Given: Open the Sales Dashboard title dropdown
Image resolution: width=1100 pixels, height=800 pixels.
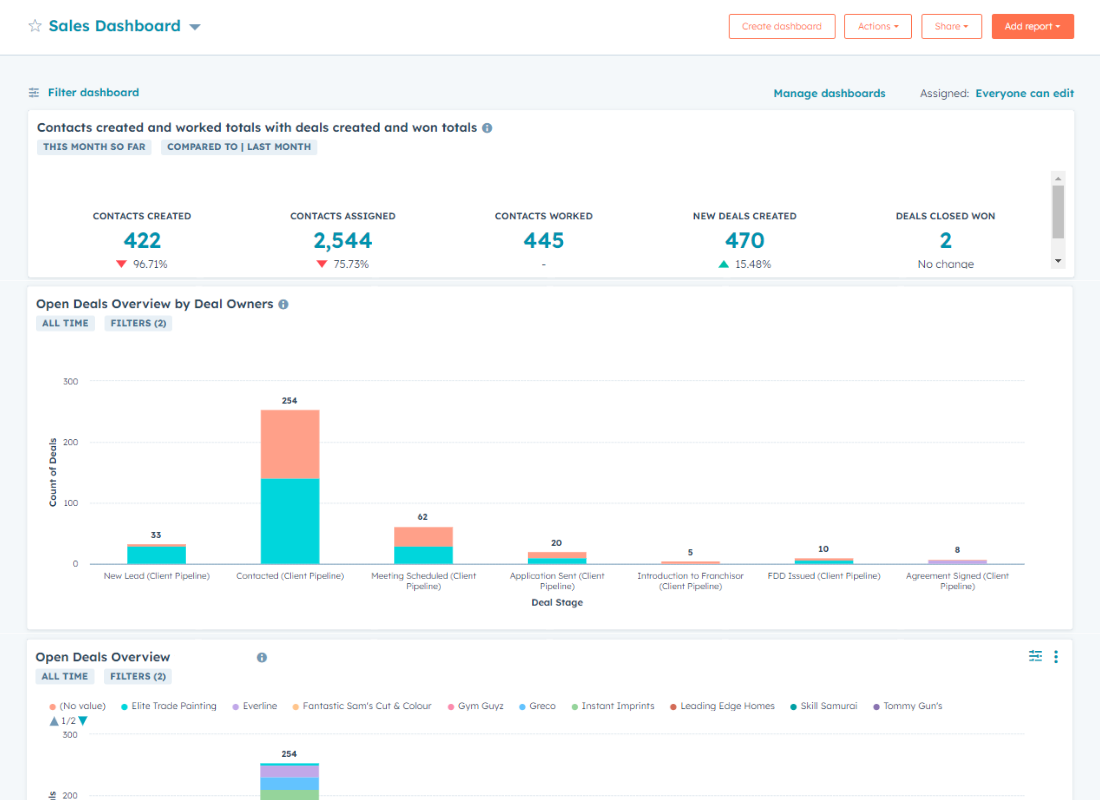Looking at the screenshot, I should (194, 26).
